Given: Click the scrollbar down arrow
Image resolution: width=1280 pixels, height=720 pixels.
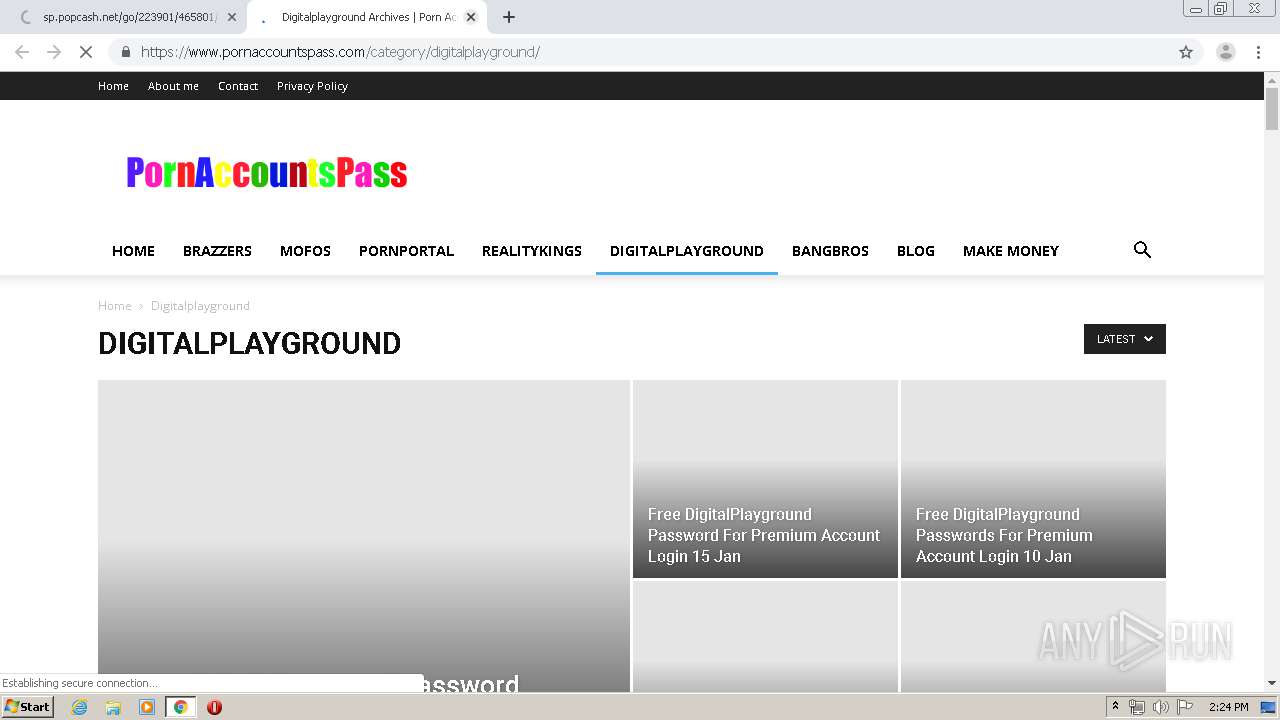Looking at the screenshot, I should [1272, 684].
